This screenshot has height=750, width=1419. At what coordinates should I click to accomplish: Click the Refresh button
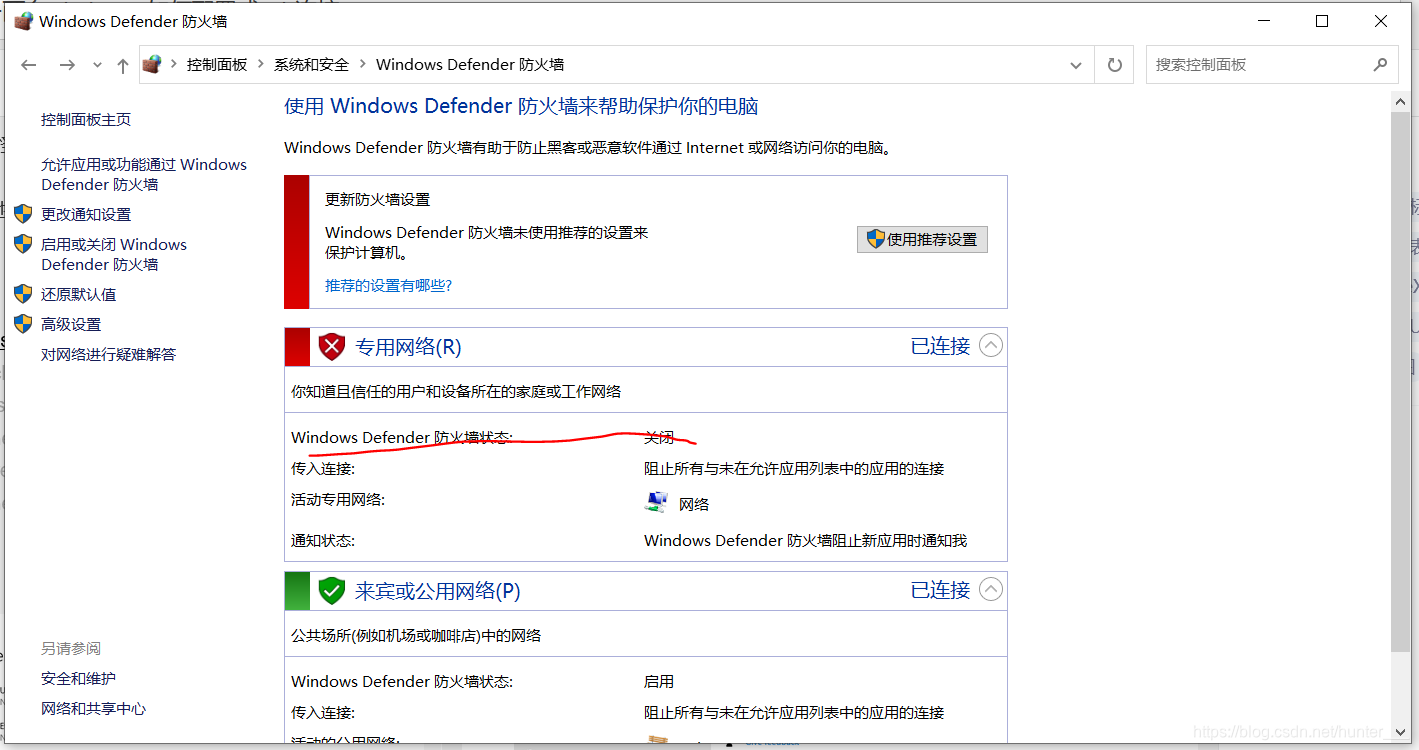[1115, 65]
